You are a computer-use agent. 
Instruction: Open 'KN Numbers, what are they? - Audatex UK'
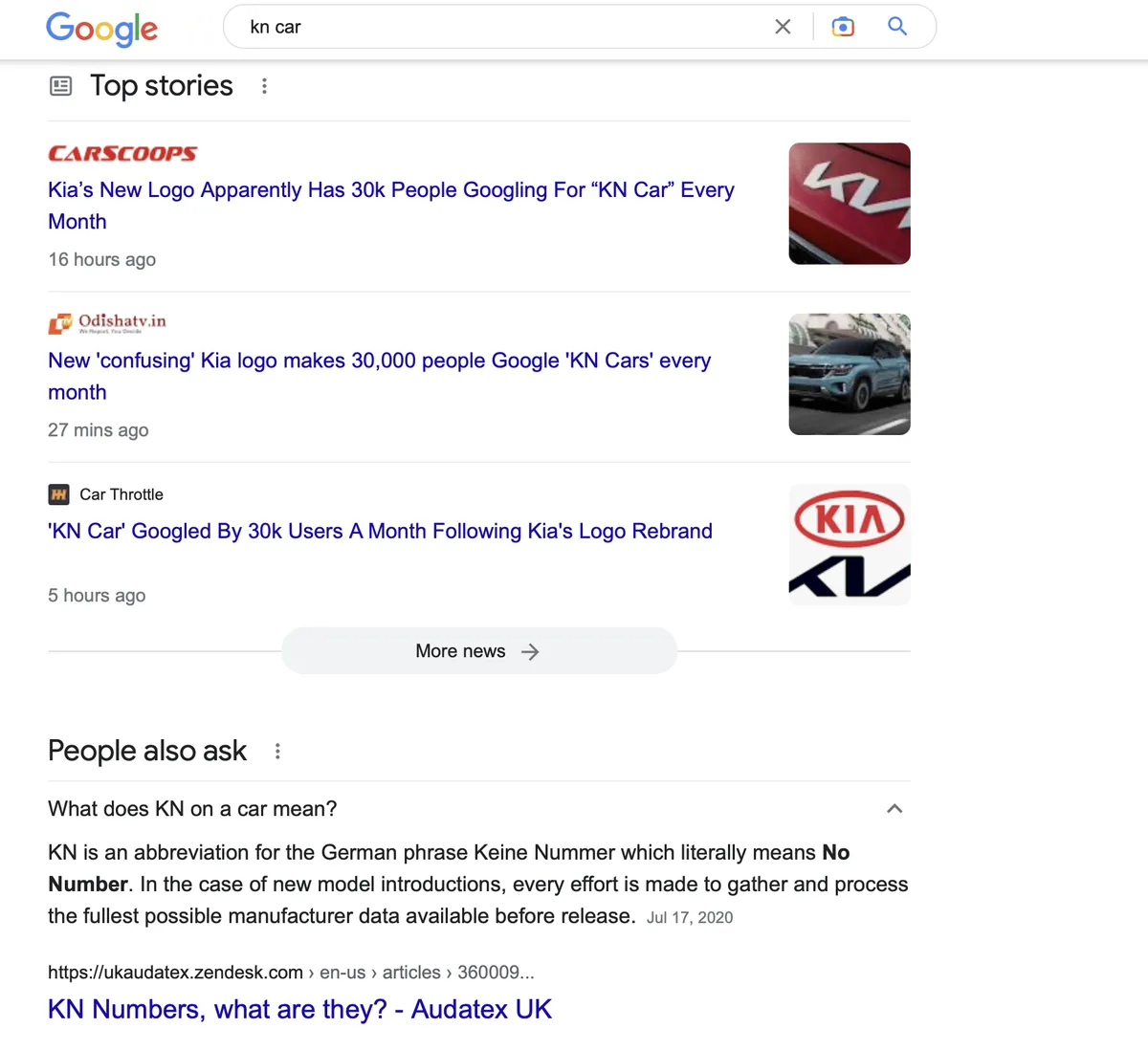click(x=299, y=1009)
